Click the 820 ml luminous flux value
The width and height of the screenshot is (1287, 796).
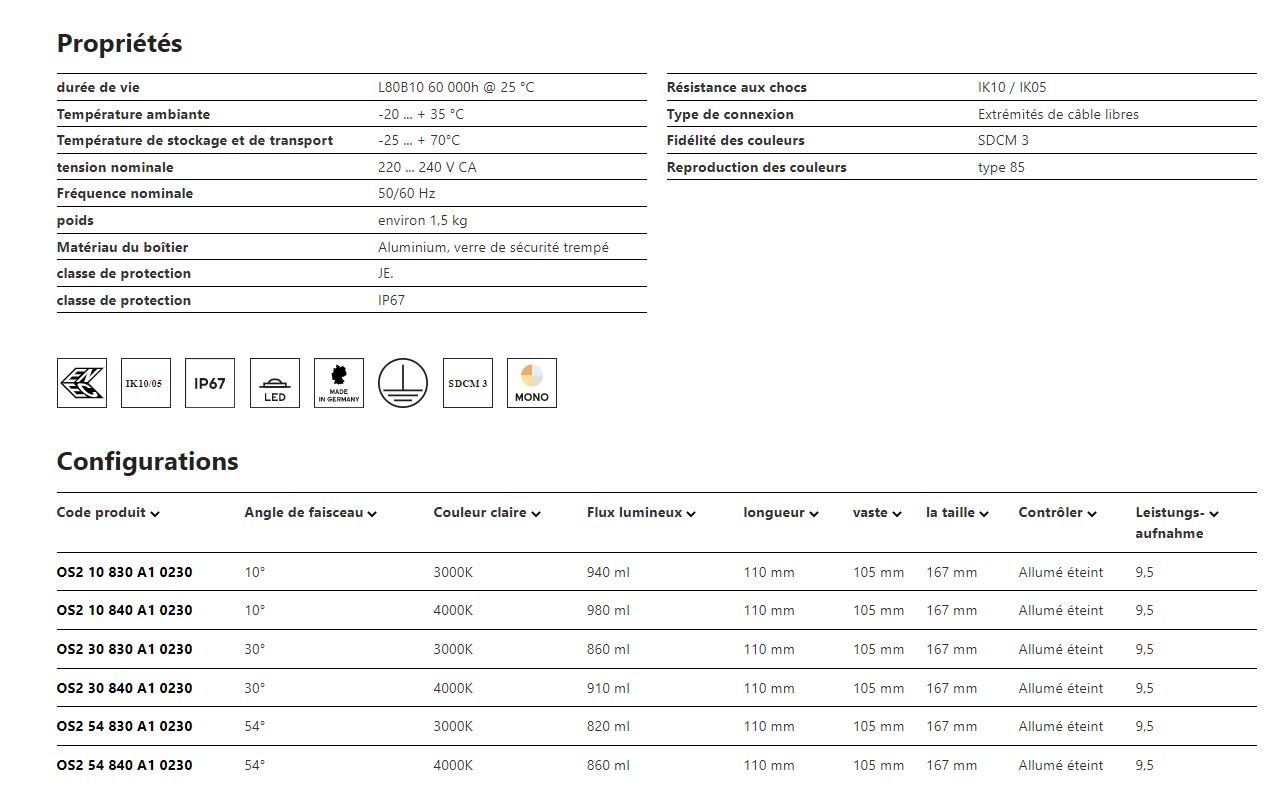(x=608, y=726)
